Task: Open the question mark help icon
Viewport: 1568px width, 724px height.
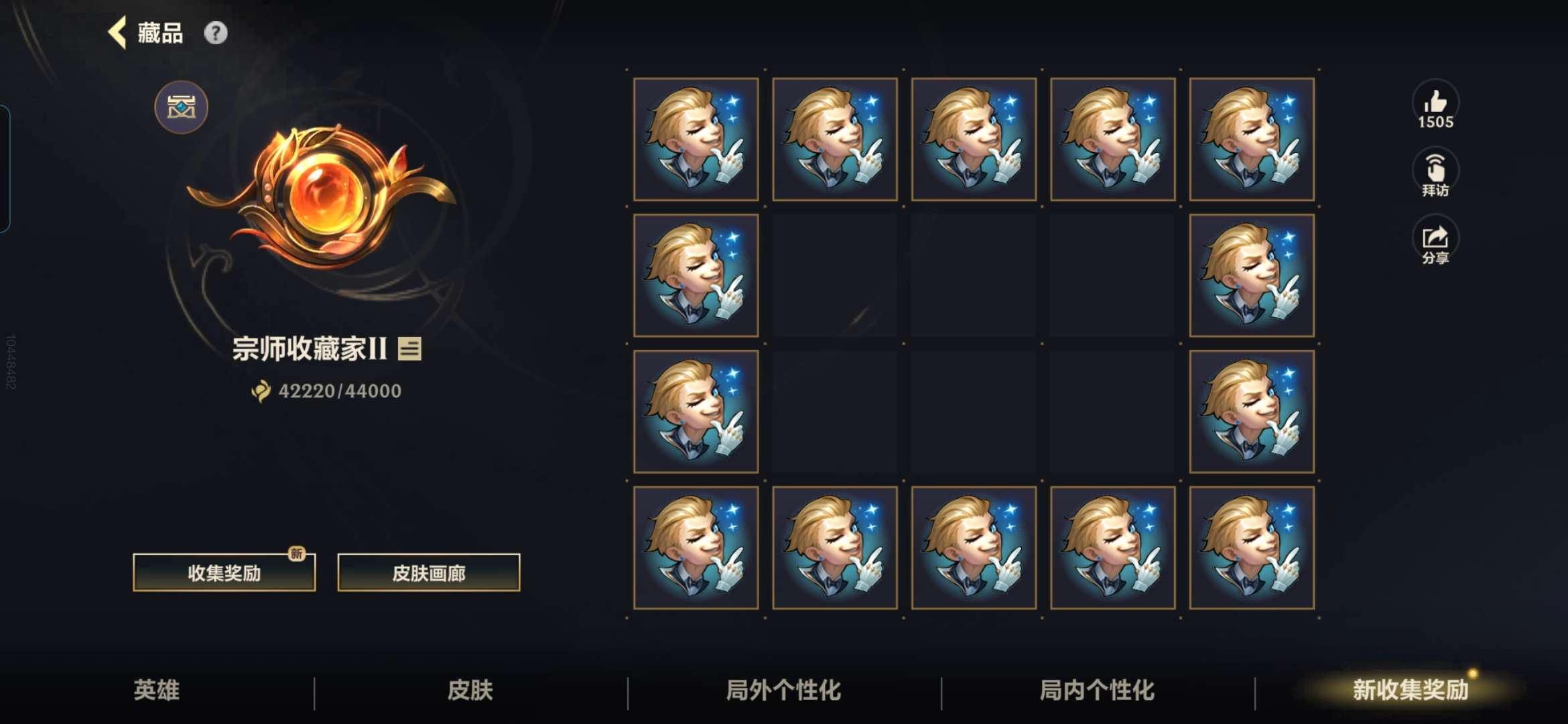Action: click(x=216, y=33)
